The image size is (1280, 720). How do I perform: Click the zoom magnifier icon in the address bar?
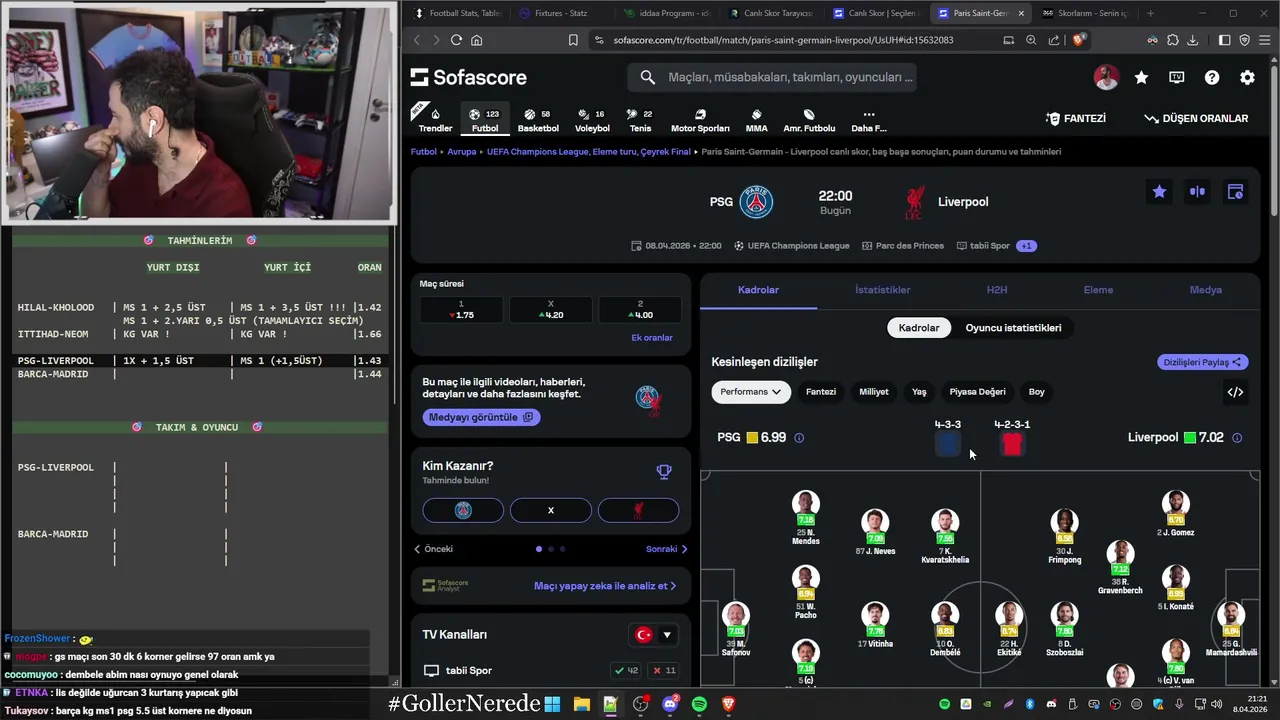(1031, 40)
